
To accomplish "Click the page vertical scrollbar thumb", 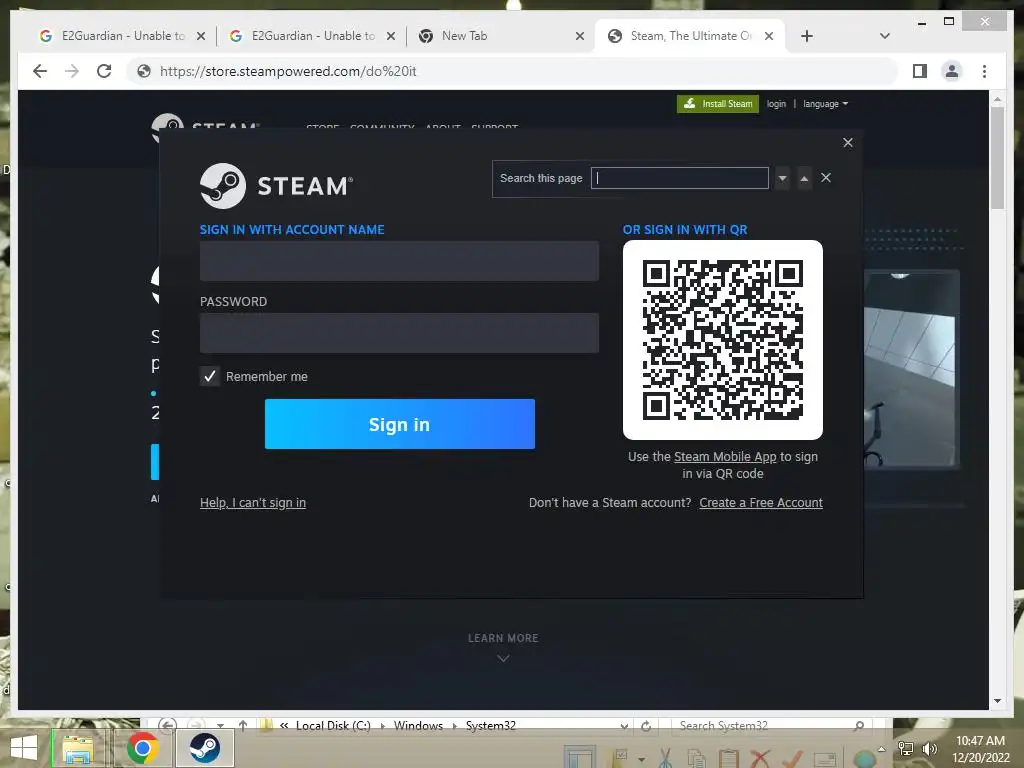I will (x=997, y=157).
